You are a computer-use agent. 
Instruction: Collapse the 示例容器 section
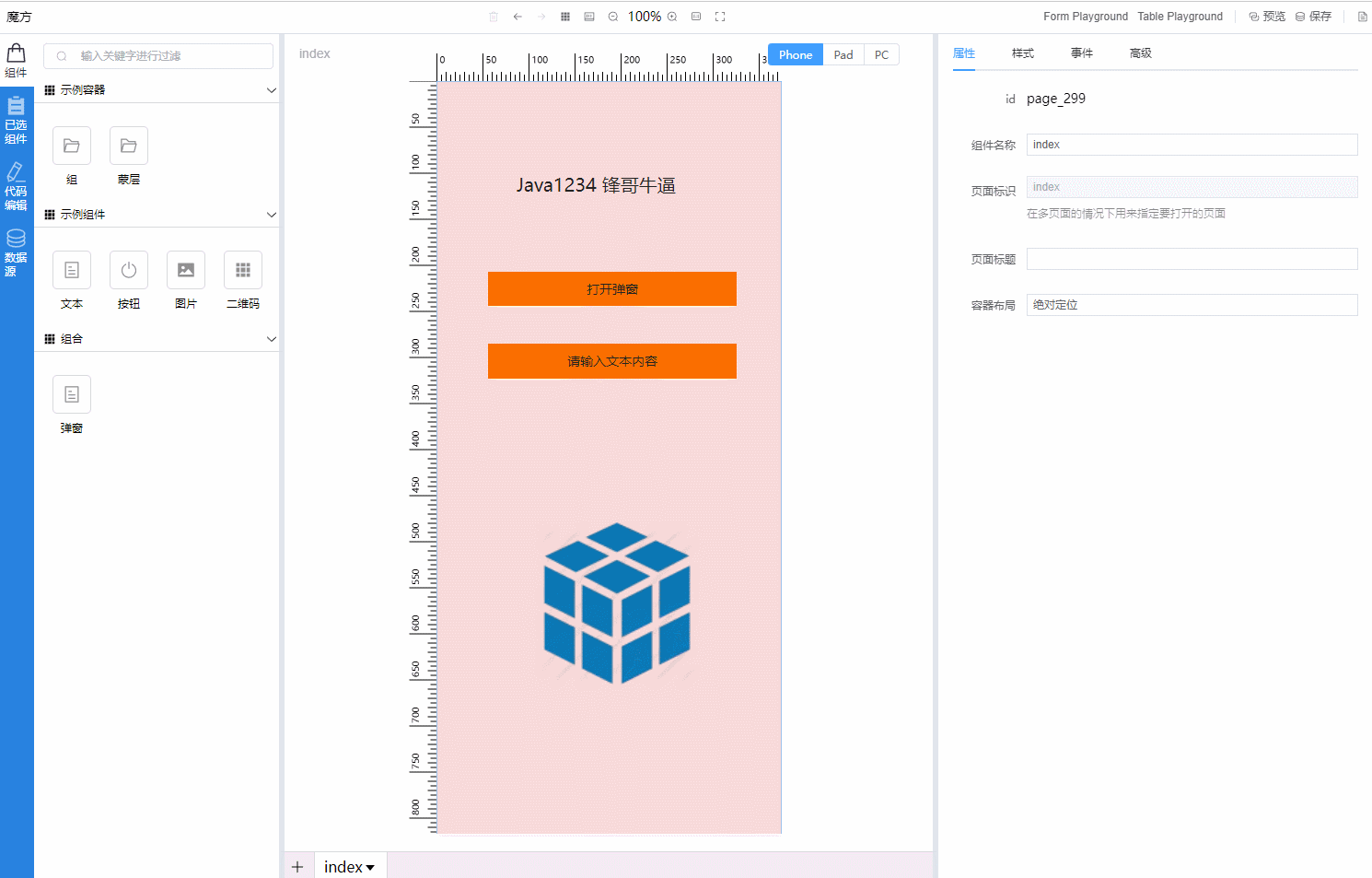click(x=271, y=90)
